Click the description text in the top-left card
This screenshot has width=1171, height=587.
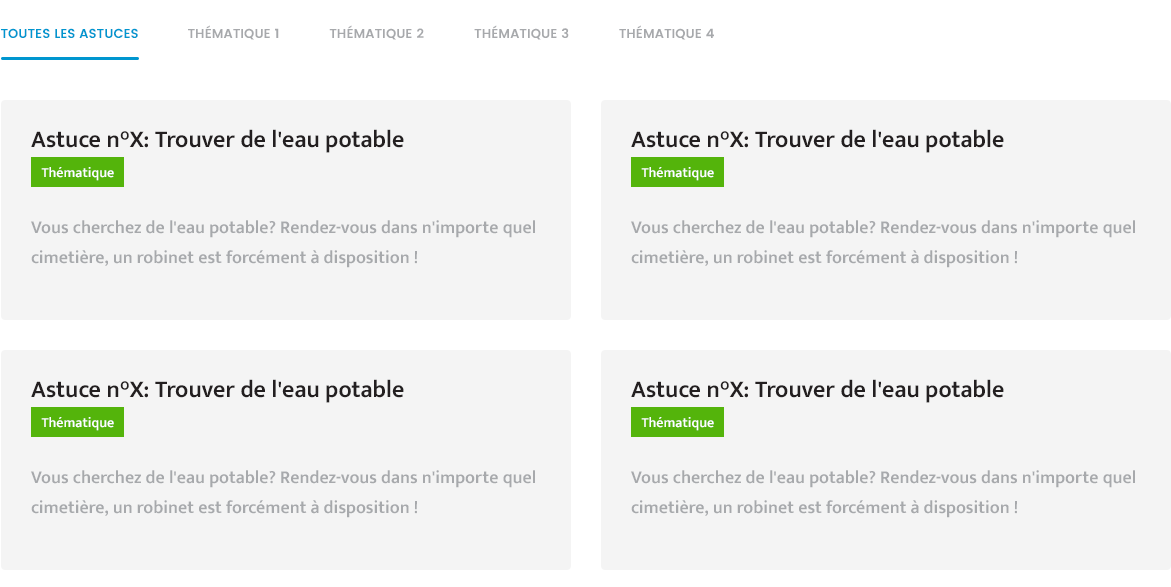[284, 242]
